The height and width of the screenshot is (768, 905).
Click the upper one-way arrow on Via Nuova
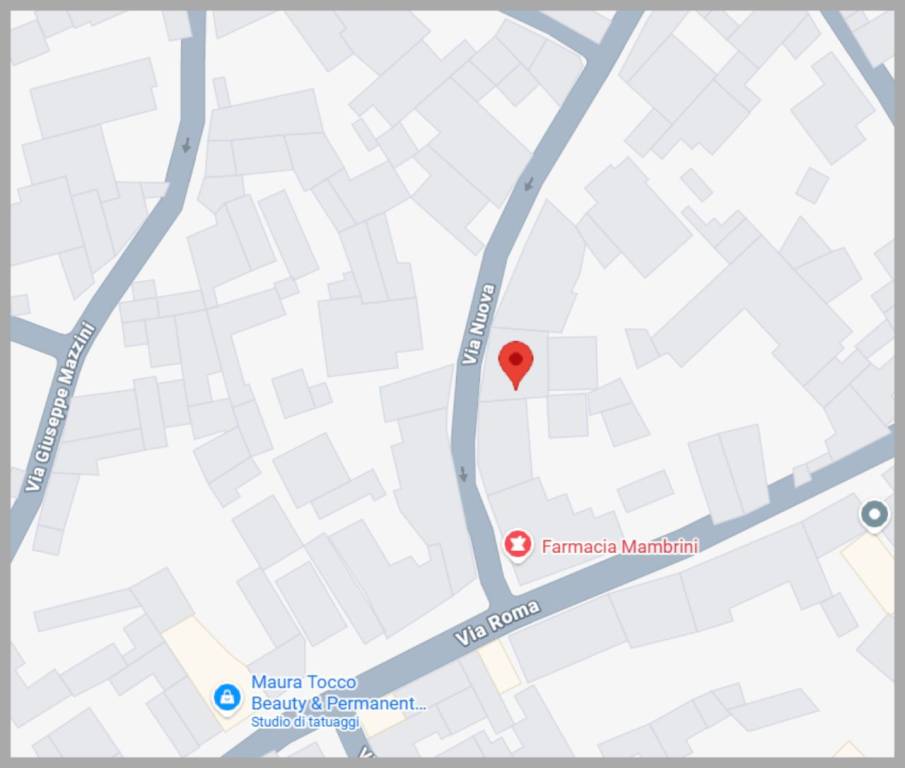pos(529,184)
